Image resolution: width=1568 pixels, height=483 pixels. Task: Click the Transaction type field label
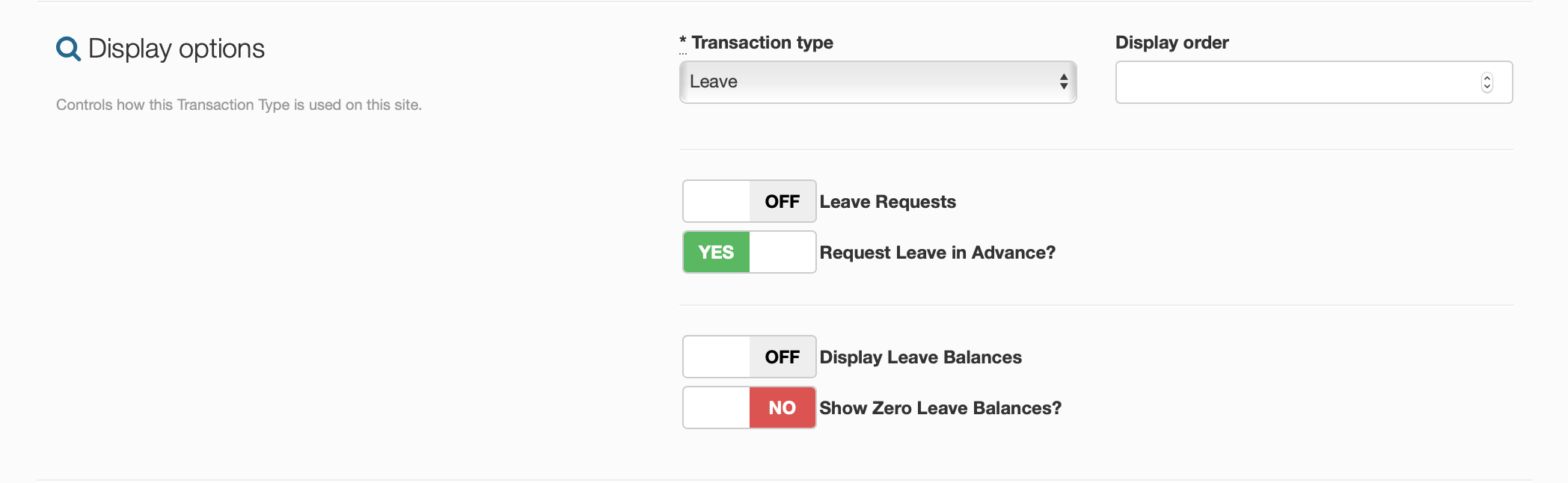tap(762, 43)
